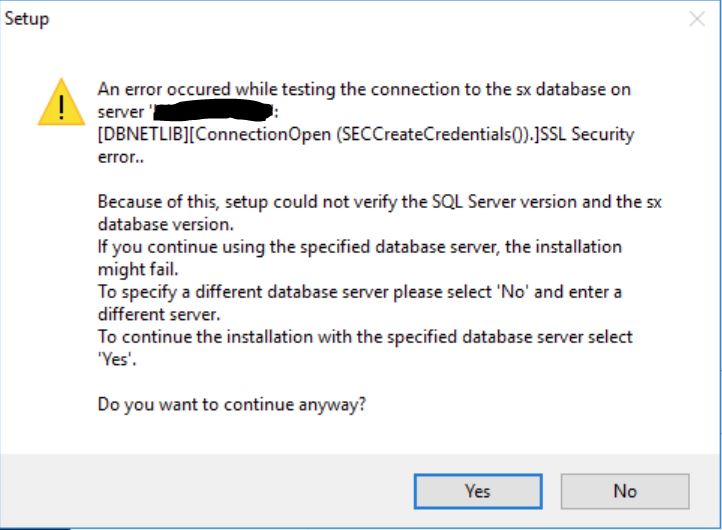Click the quoted 'Yes'. text line
The width and height of the screenshot is (722, 530).
pyautogui.click(x=118, y=359)
